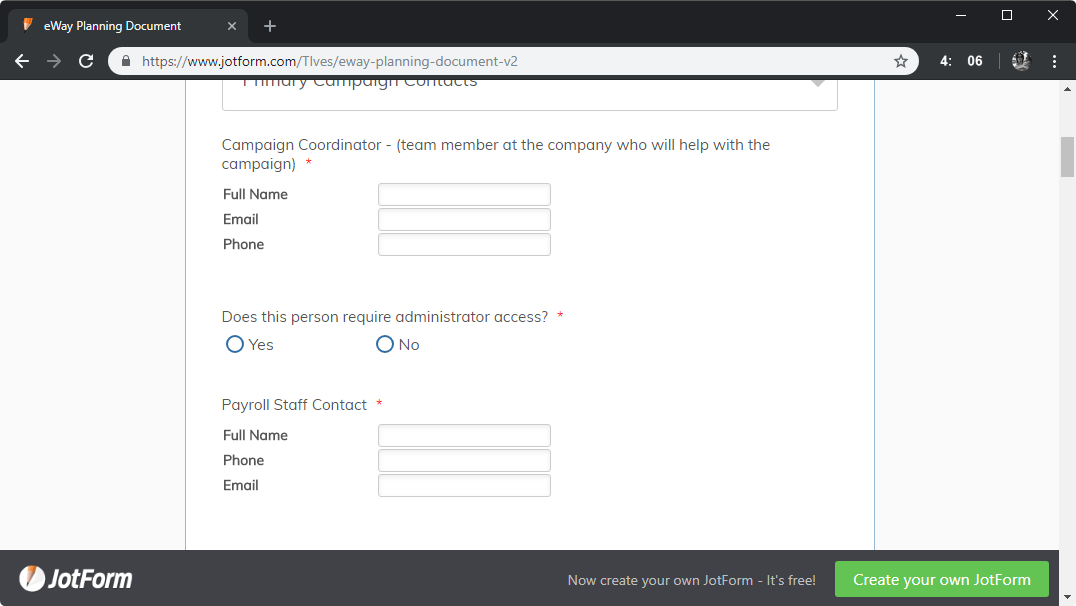Bookmark the page using the star icon
The image size is (1076, 606).
pyautogui.click(x=899, y=60)
